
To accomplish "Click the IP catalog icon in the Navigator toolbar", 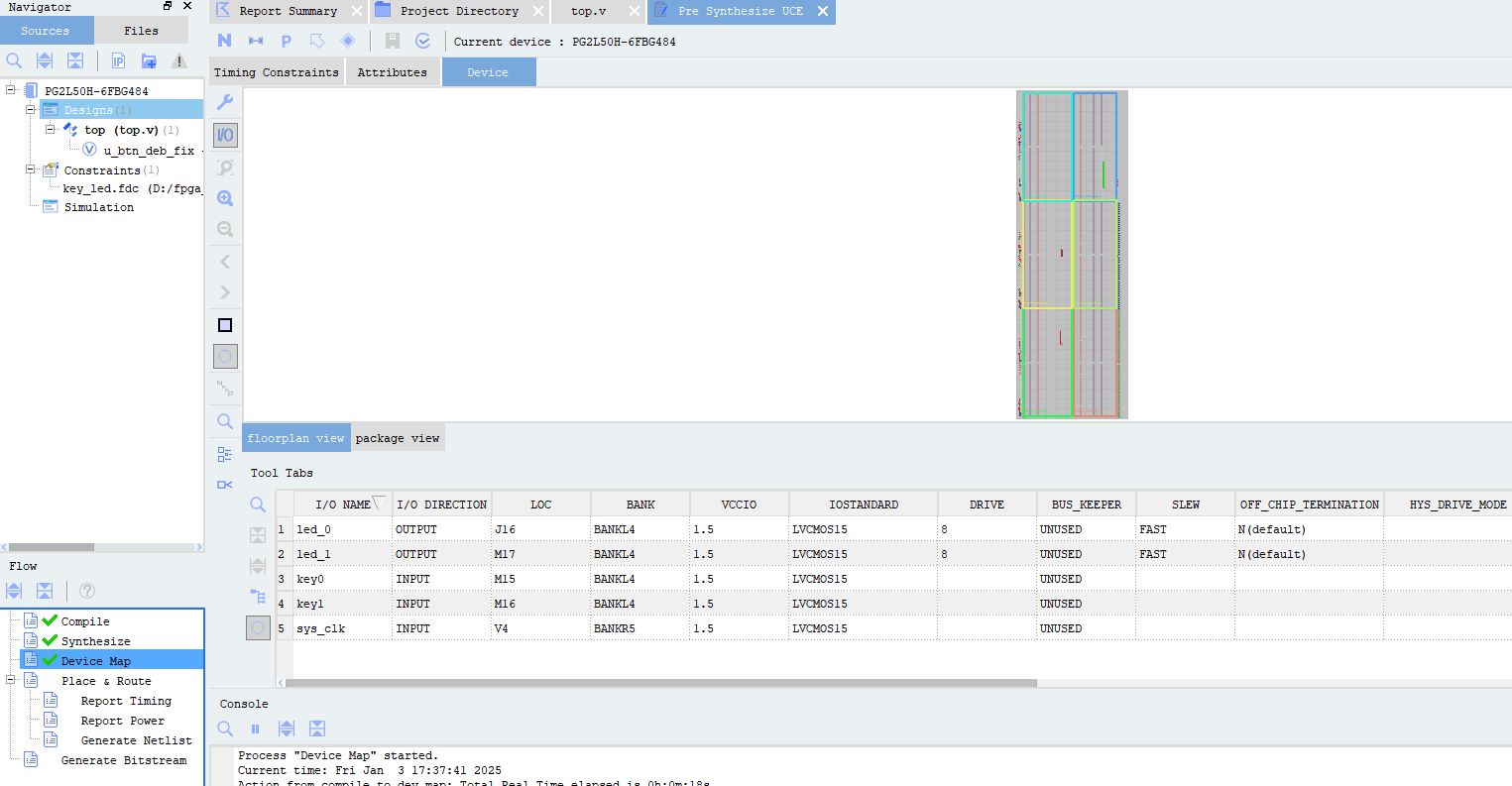I will [x=117, y=60].
